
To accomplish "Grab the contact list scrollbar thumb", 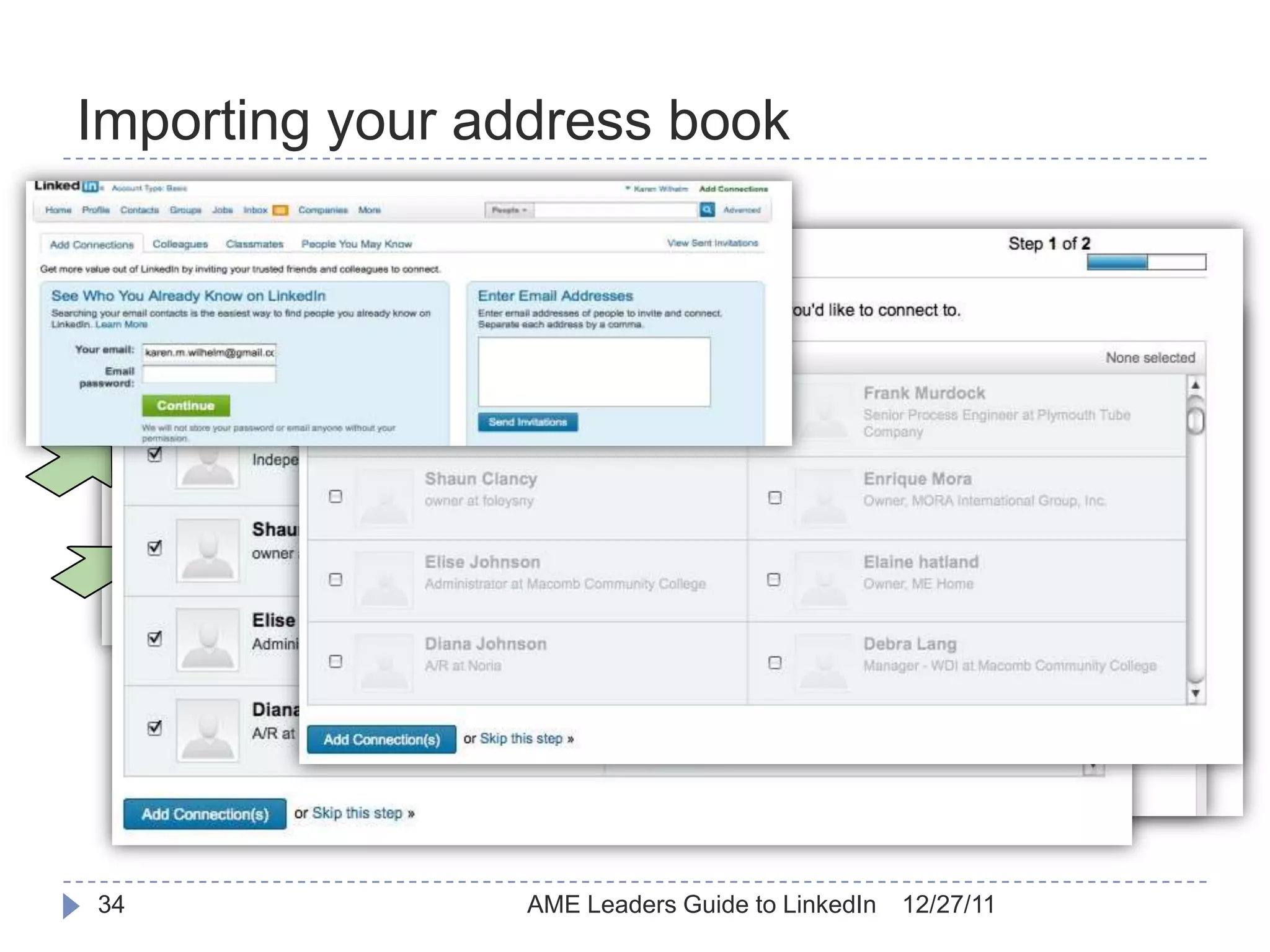I will (x=1196, y=421).
